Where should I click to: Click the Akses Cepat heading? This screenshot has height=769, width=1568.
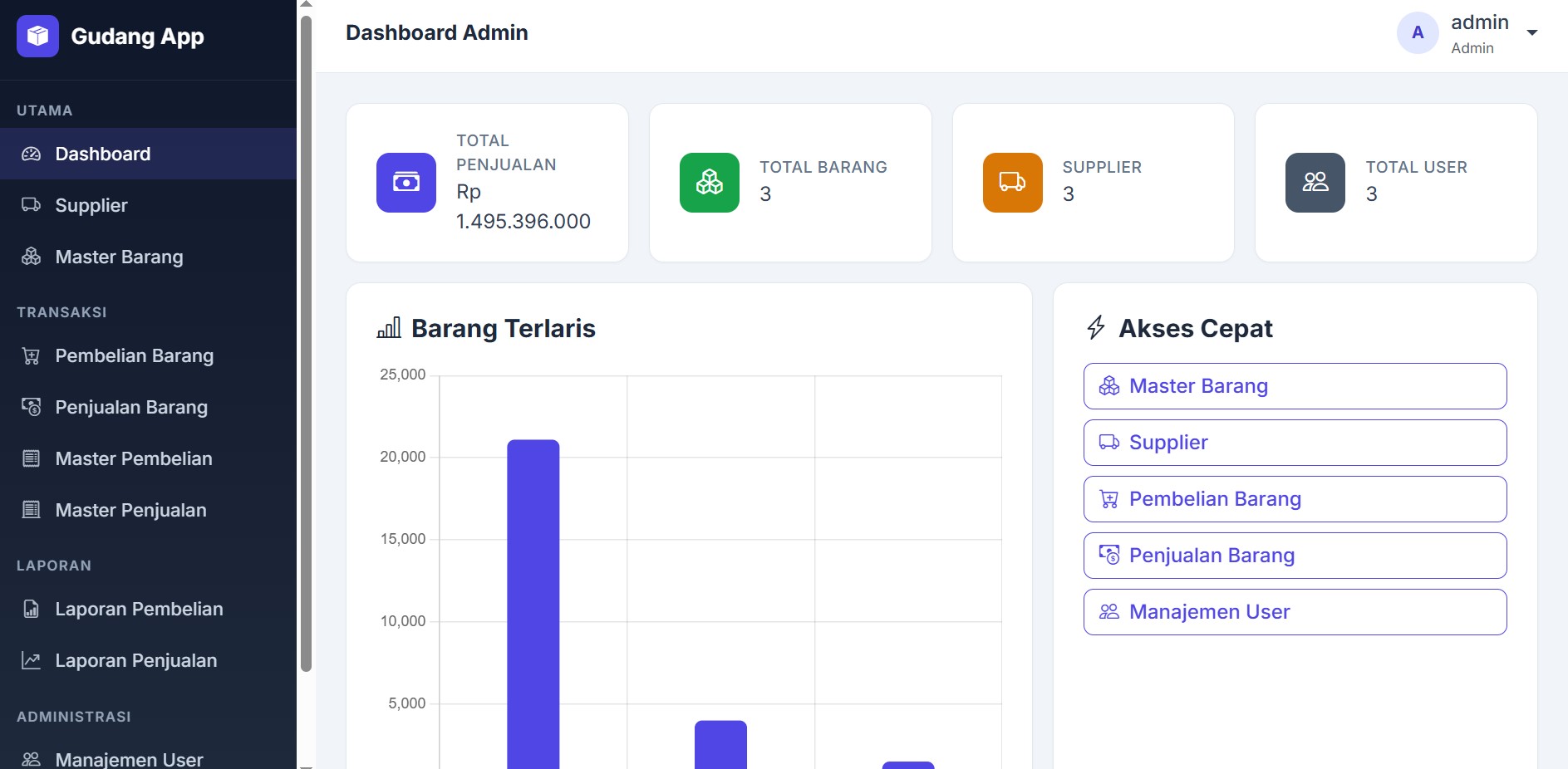pos(1196,329)
